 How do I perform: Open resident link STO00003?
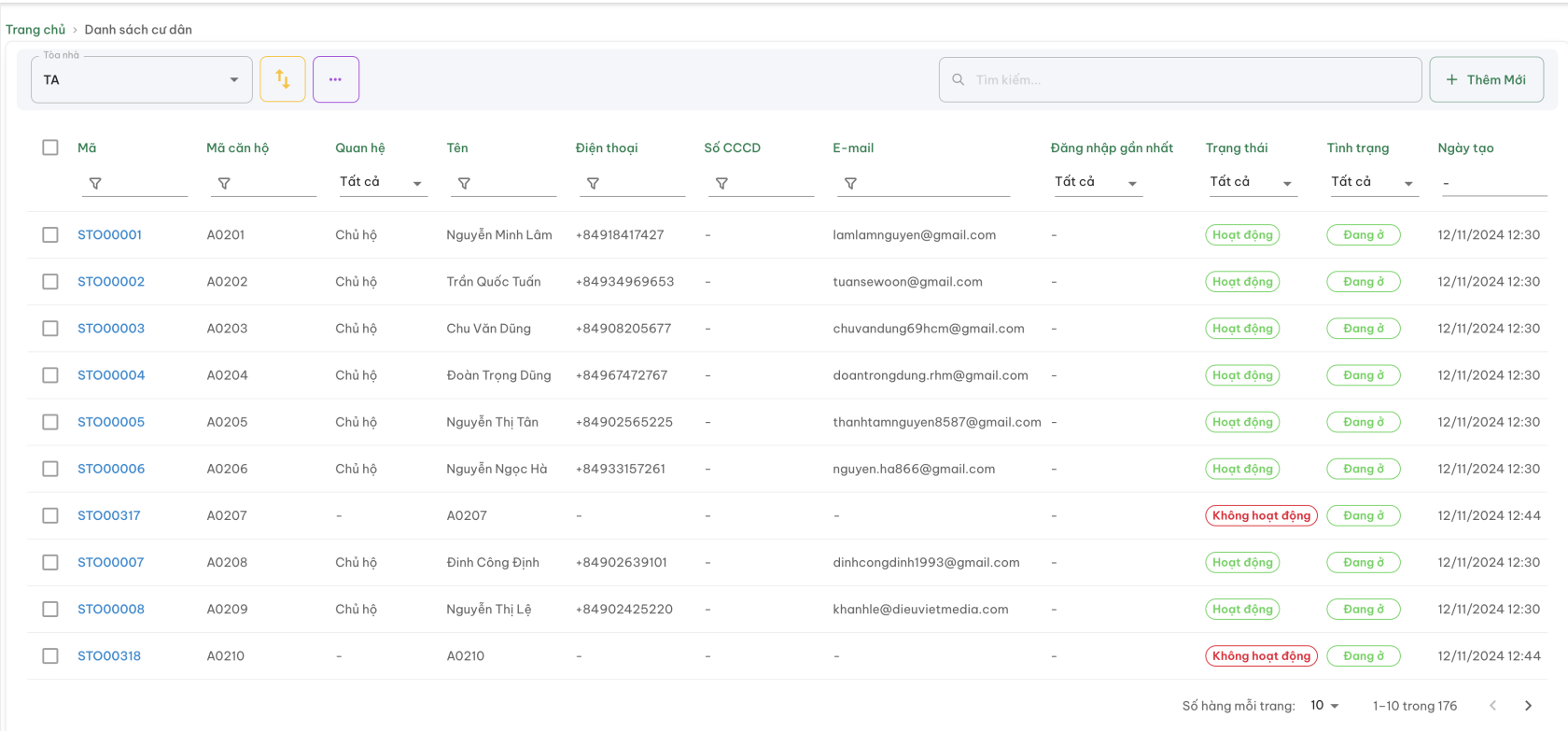pos(111,329)
